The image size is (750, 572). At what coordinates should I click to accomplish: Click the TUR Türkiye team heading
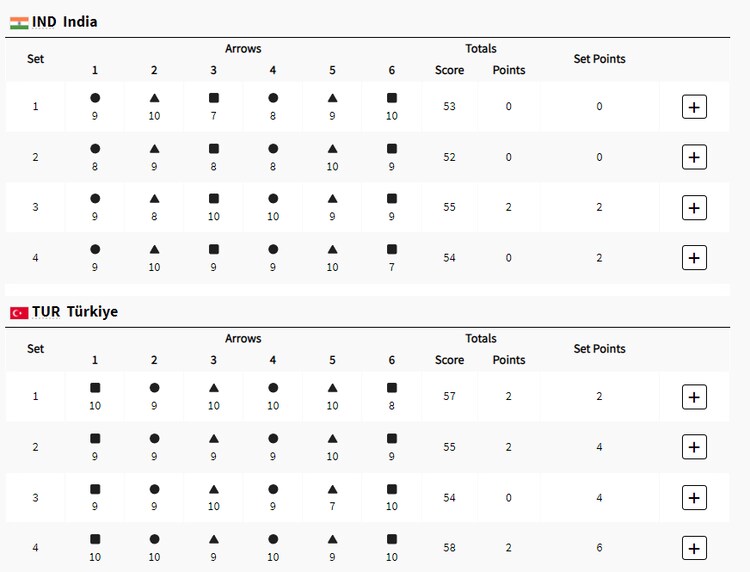click(x=75, y=312)
